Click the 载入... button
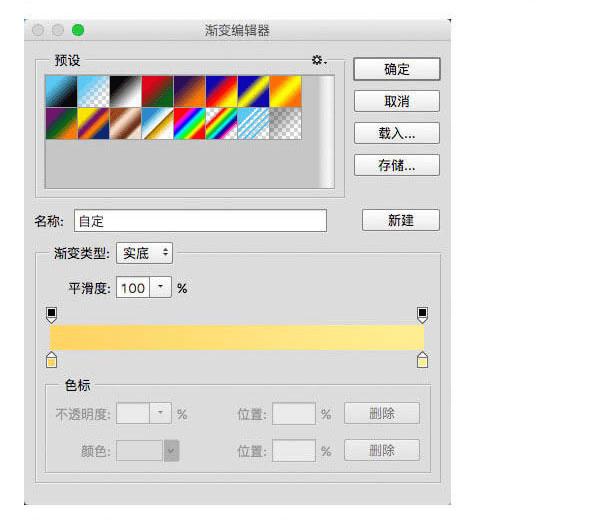 pos(397,133)
